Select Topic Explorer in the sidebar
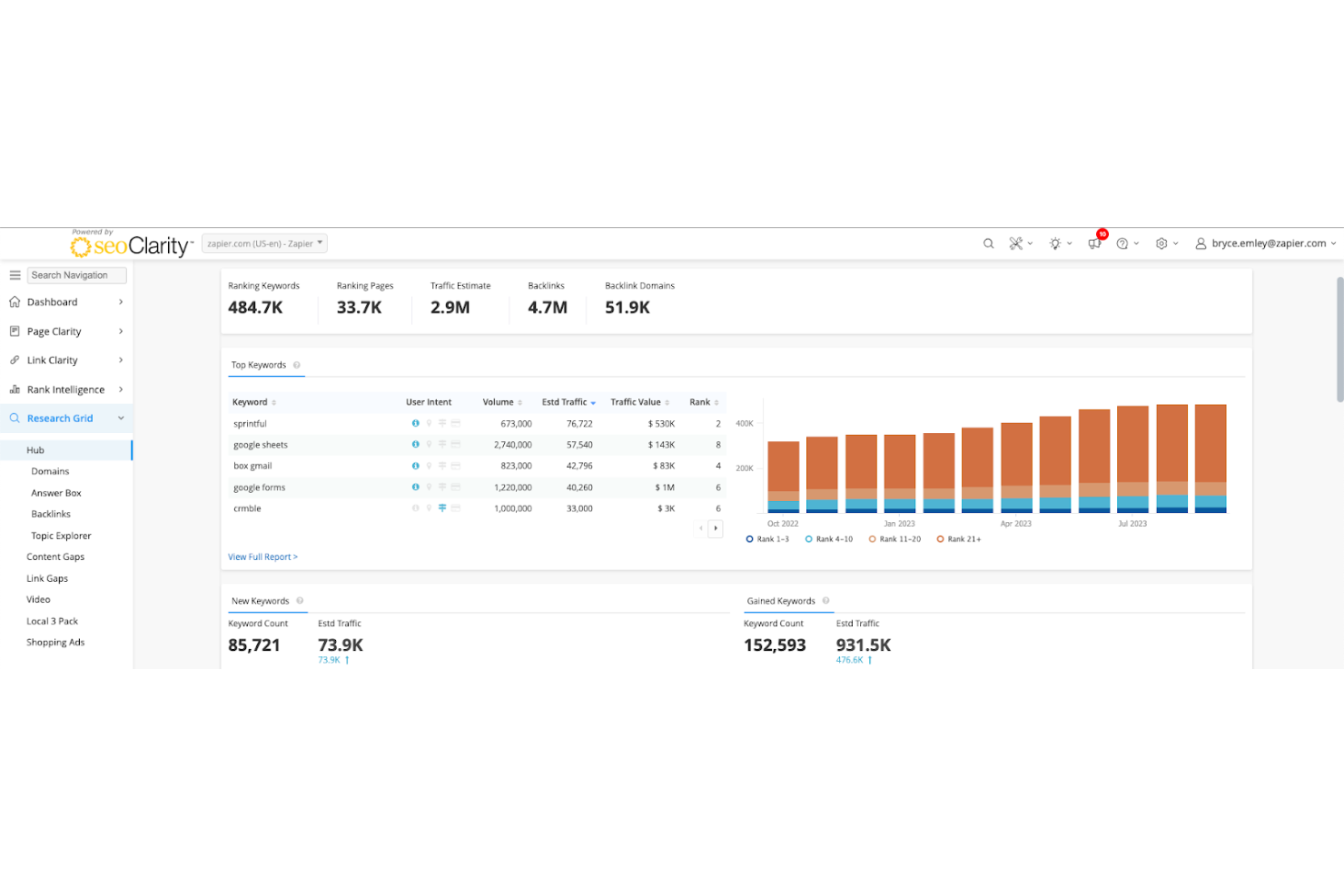Viewport: 1344px width, 896px height. pos(61,536)
